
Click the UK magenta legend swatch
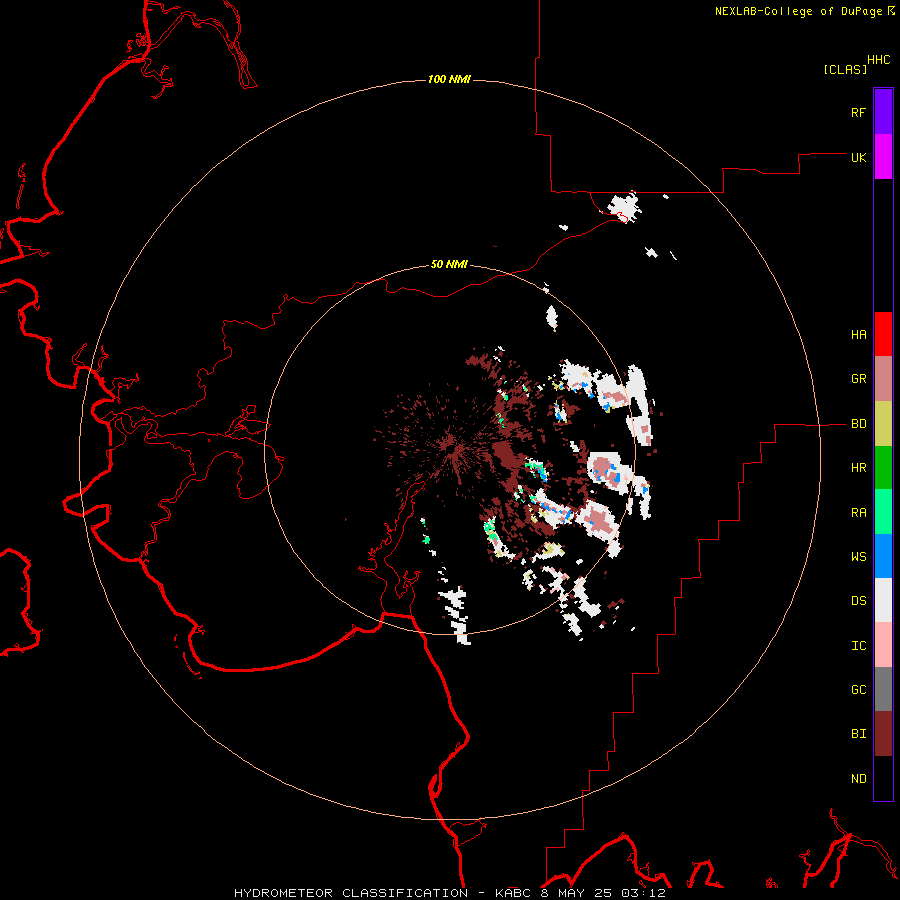(x=883, y=157)
